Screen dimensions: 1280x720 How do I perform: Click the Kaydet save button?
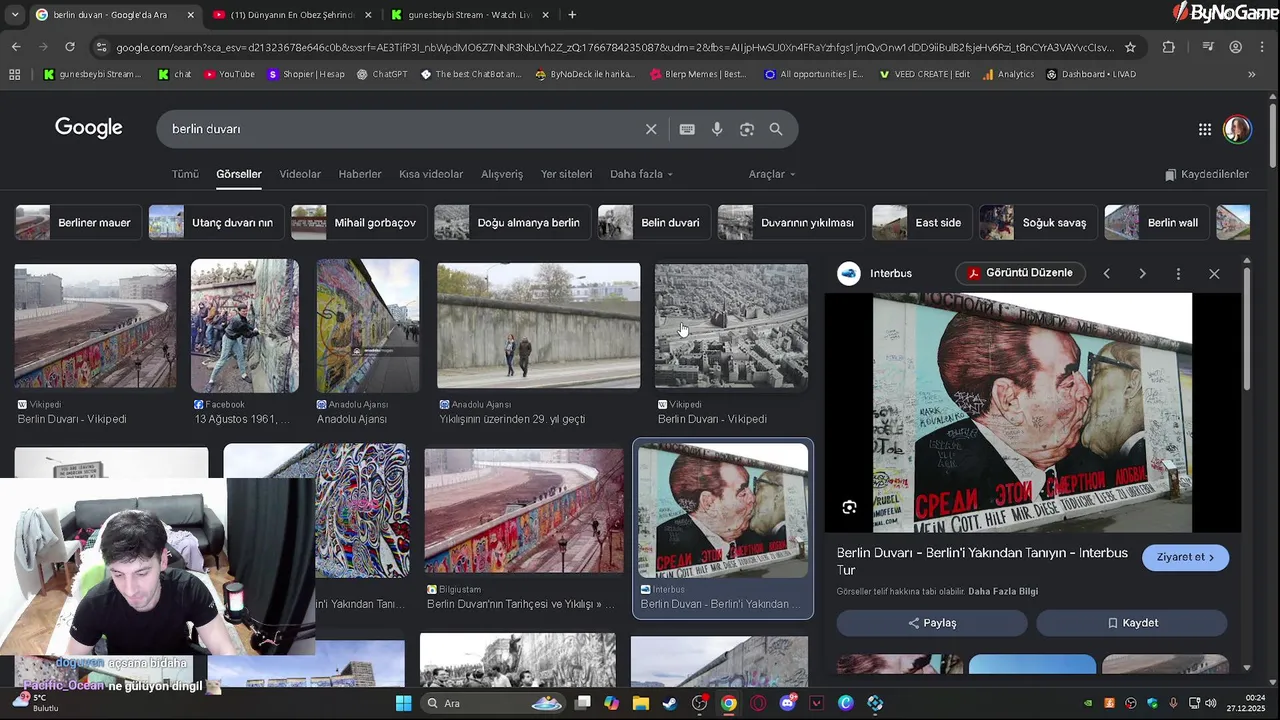(x=1132, y=623)
